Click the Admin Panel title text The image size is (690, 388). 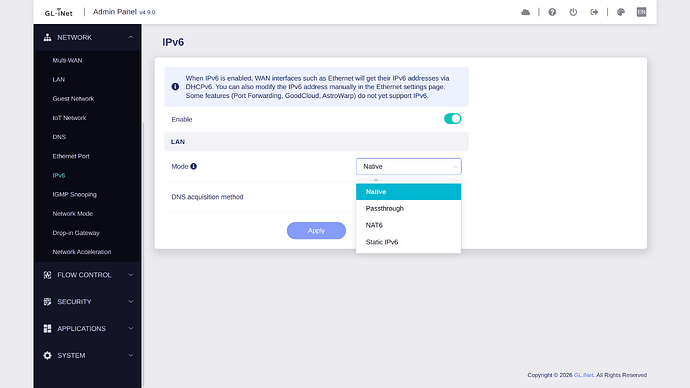(115, 12)
